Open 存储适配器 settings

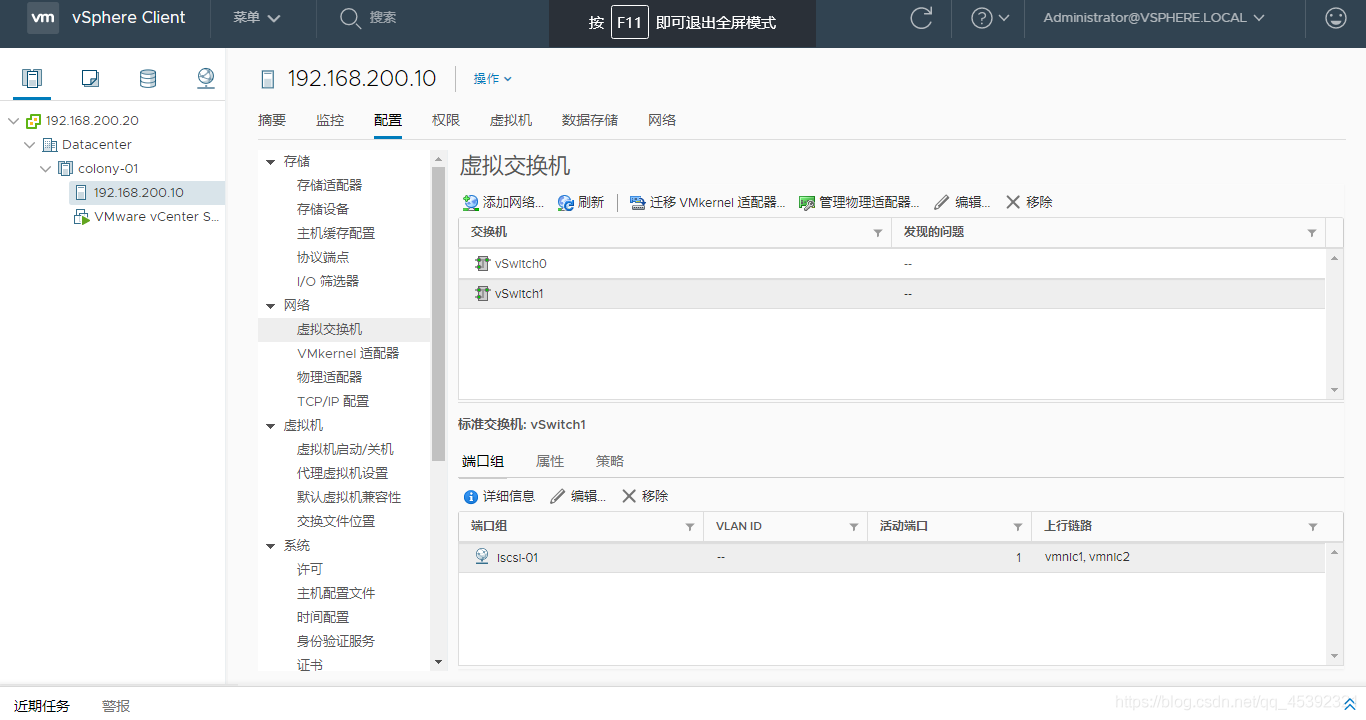(330, 185)
